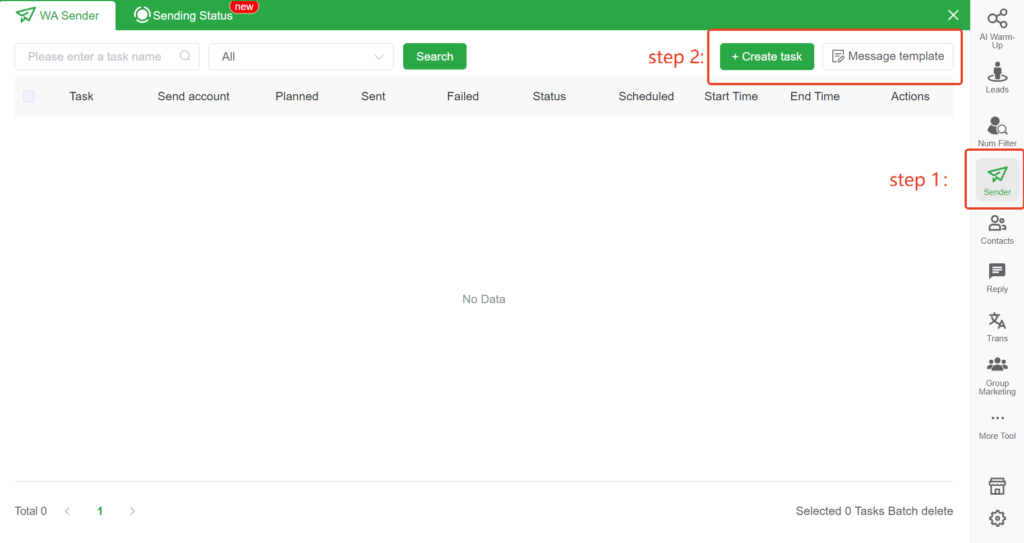Click the Sent column header

pos(373,96)
